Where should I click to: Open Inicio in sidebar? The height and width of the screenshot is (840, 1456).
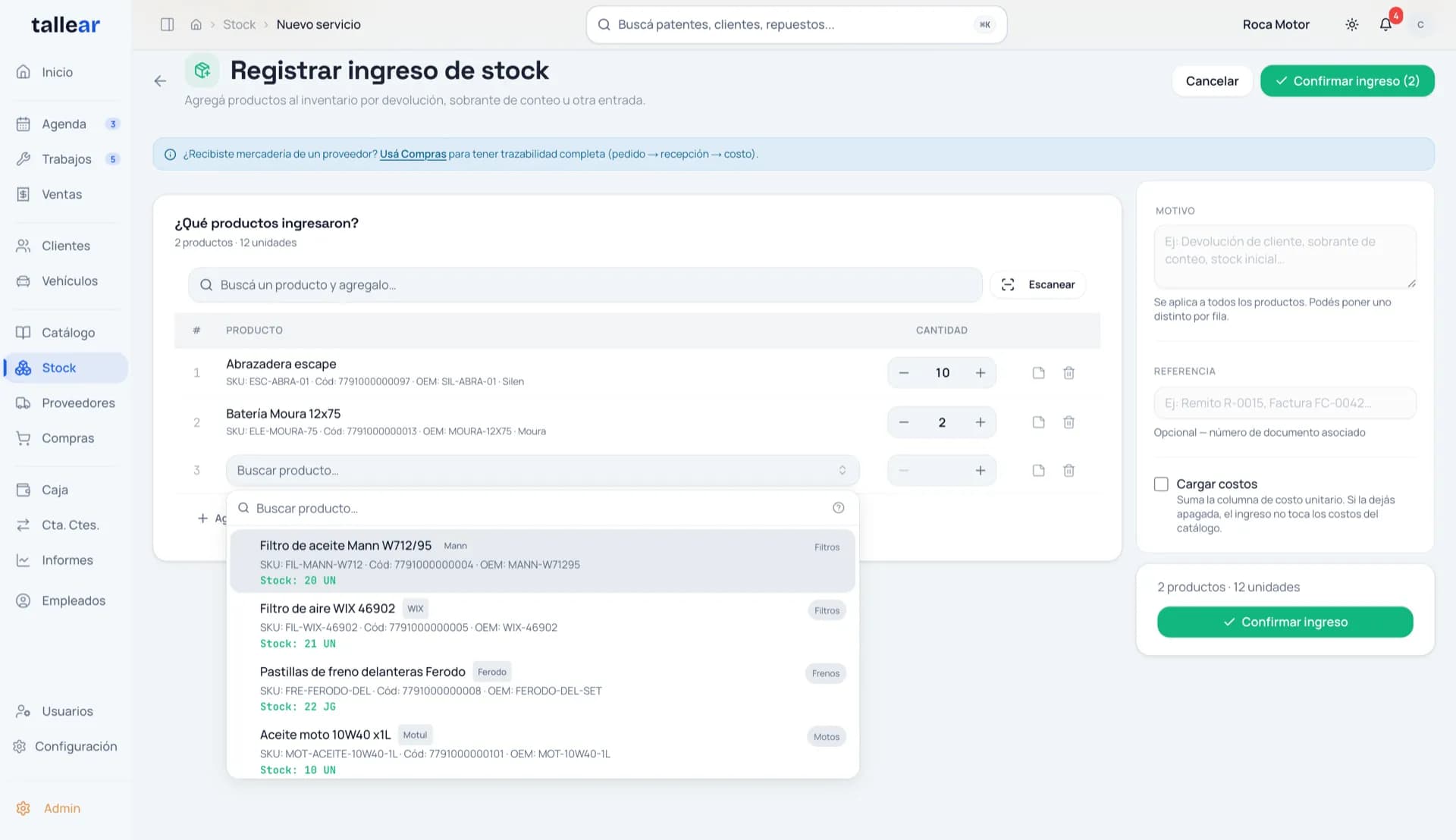[65, 72]
